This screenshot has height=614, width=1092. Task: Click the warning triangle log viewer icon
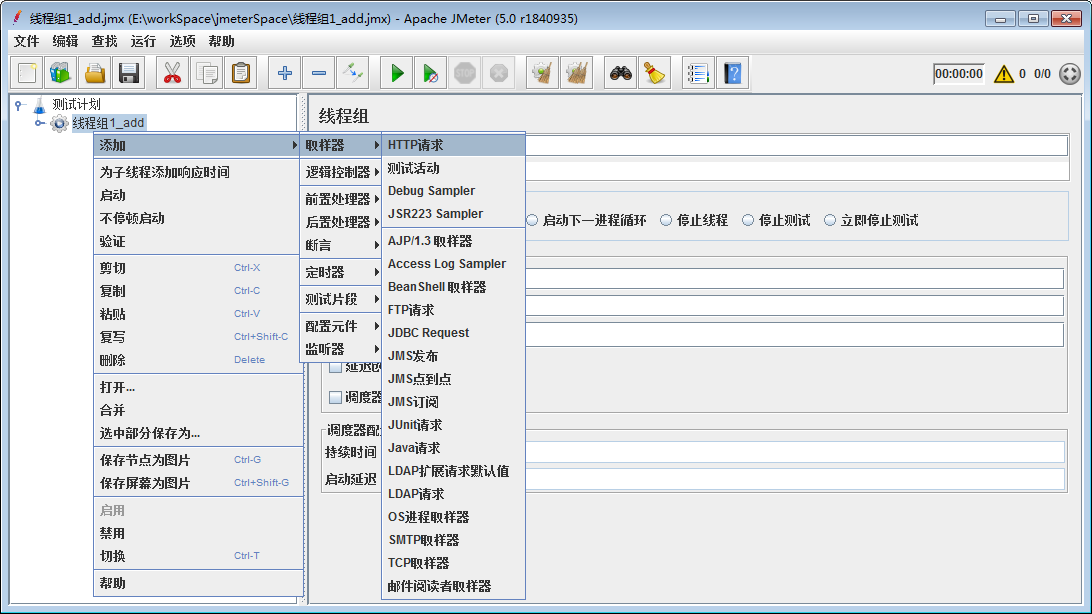click(x=1004, y=74)
